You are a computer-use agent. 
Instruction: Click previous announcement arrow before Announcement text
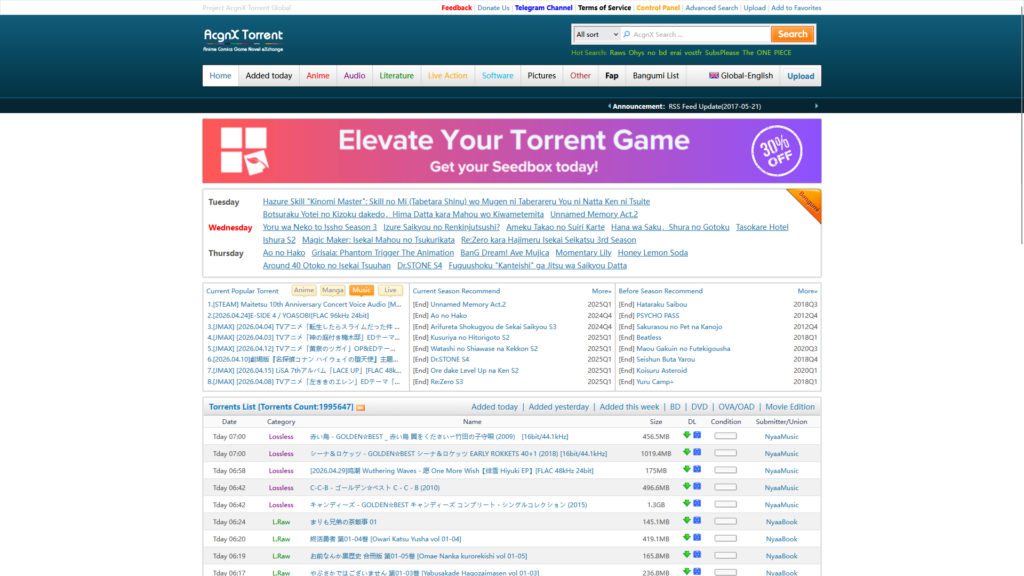pos(609,105)
